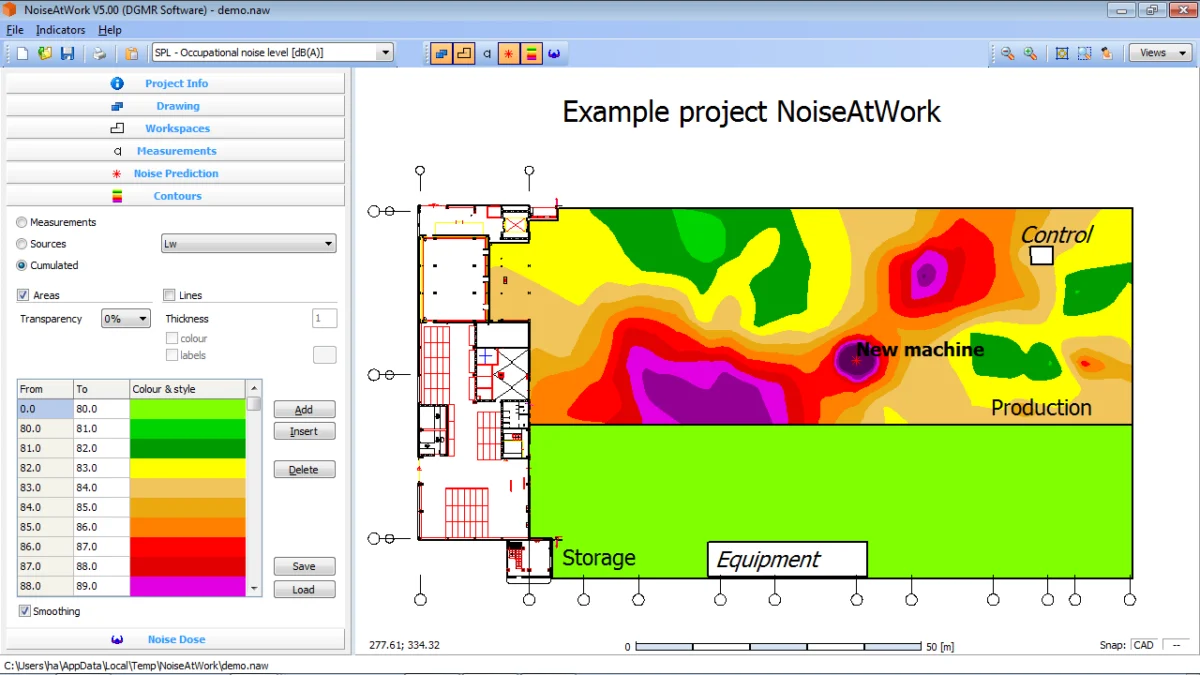Select the Sources radio button
This screenshot has width=1200, height=675.
pos(22,244)
